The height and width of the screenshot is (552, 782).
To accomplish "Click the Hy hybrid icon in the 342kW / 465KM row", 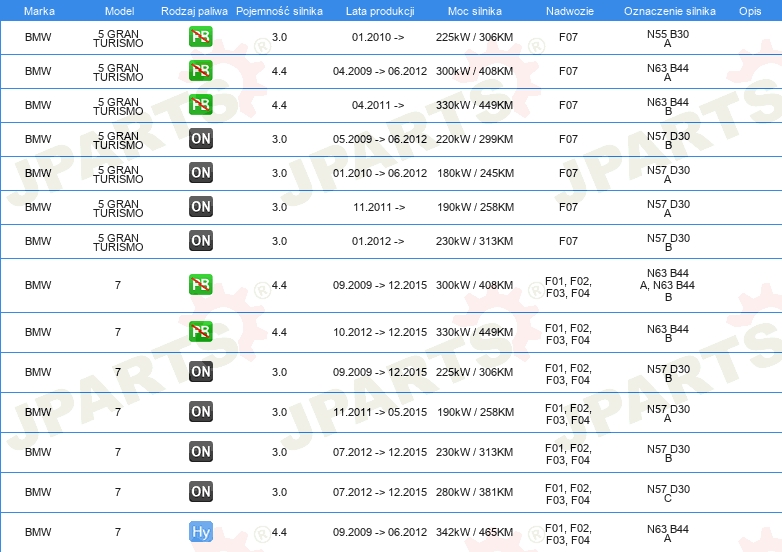I will [200, 532].
